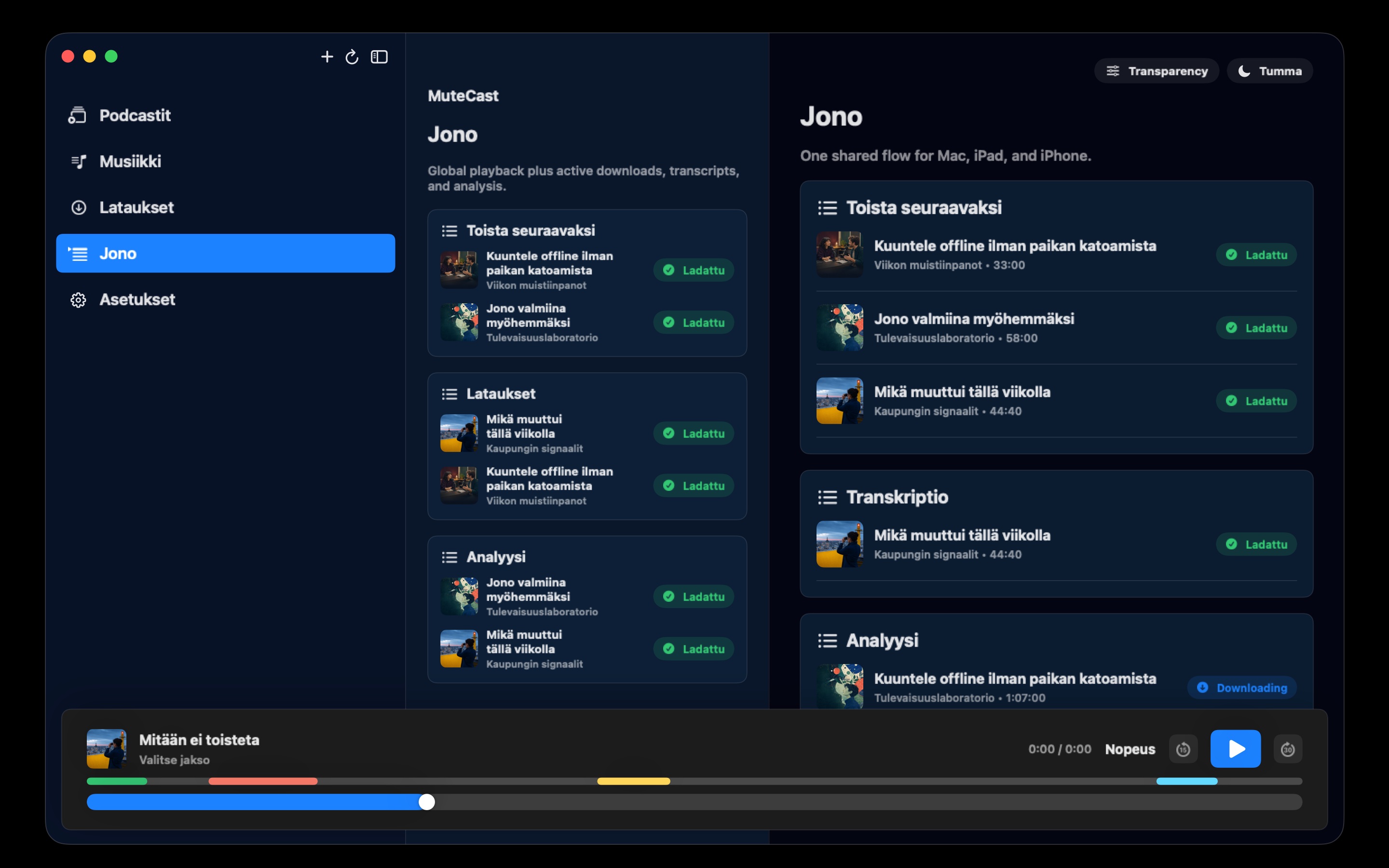Image resolution: width=1389 pixels, height=868 pixels.
Task: Click the Downloading status badge in the right Analyysi card
Action: coord(1241,688)
